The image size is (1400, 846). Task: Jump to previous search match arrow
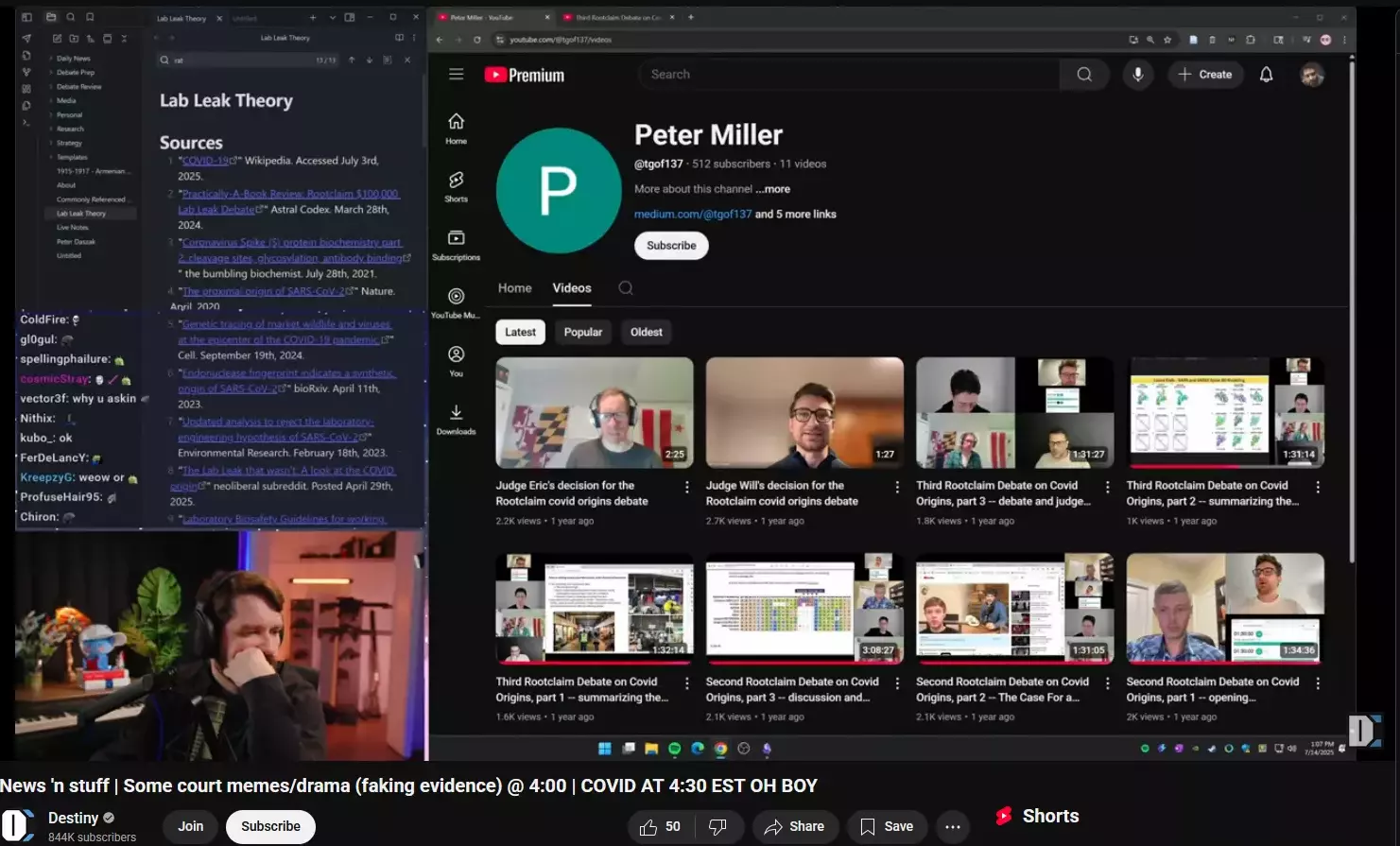[x=352, y=60]
